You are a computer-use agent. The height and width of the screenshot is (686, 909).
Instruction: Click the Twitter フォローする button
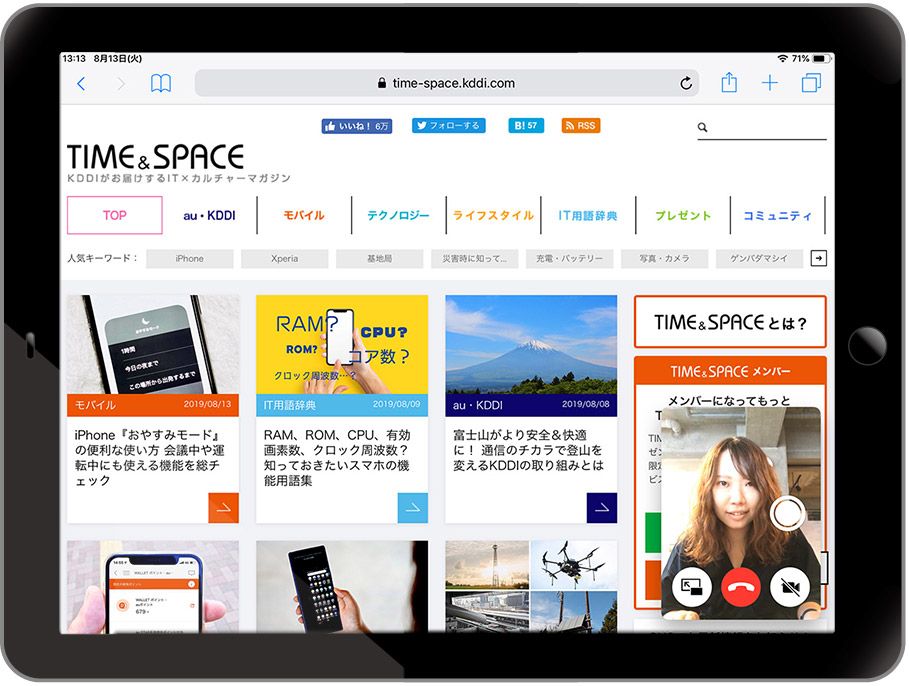pyautogui.click(x=448, y=125)
